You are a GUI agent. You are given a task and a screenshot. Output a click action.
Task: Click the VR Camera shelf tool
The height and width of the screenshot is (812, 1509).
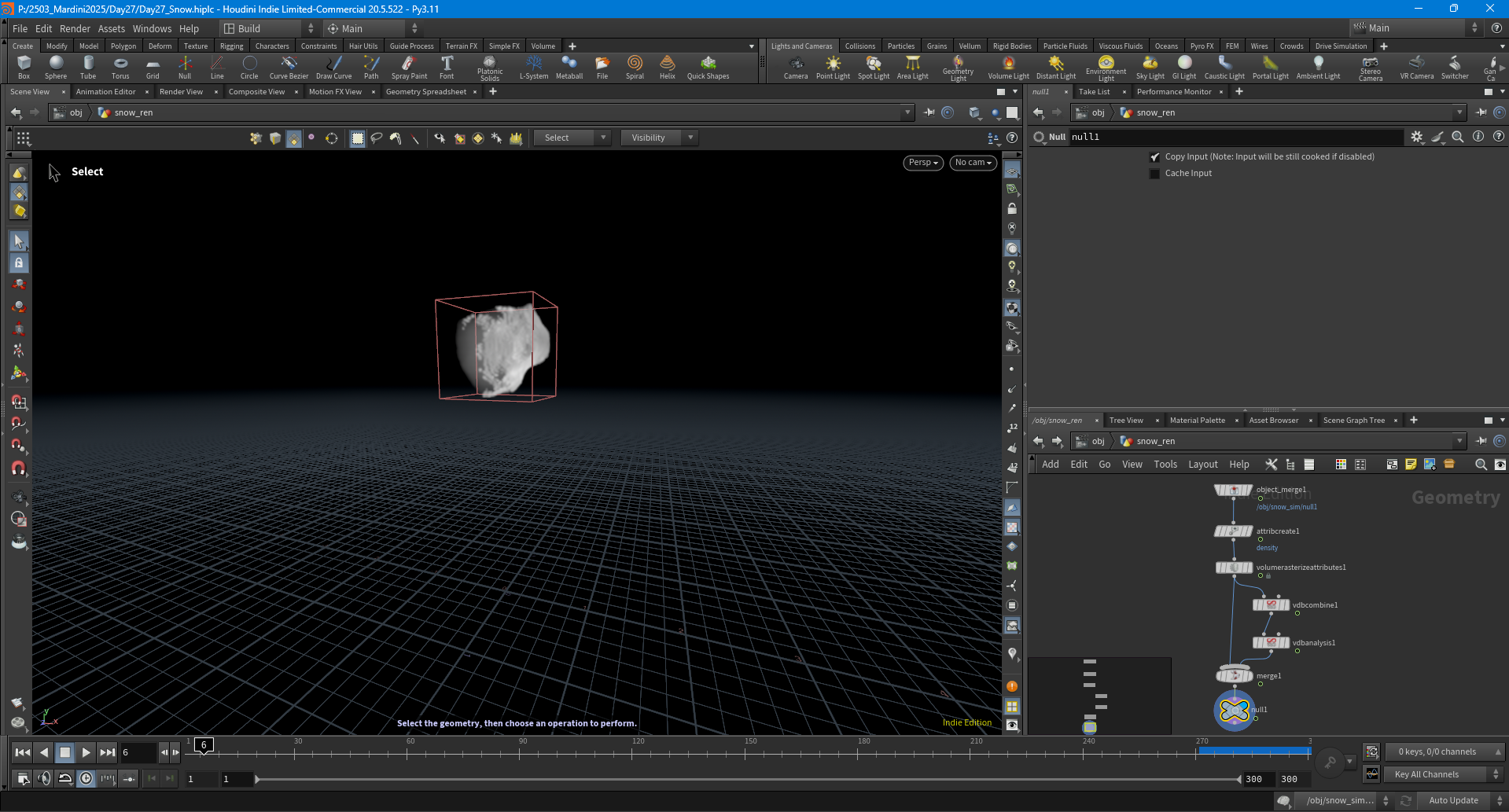[1417, 68]
